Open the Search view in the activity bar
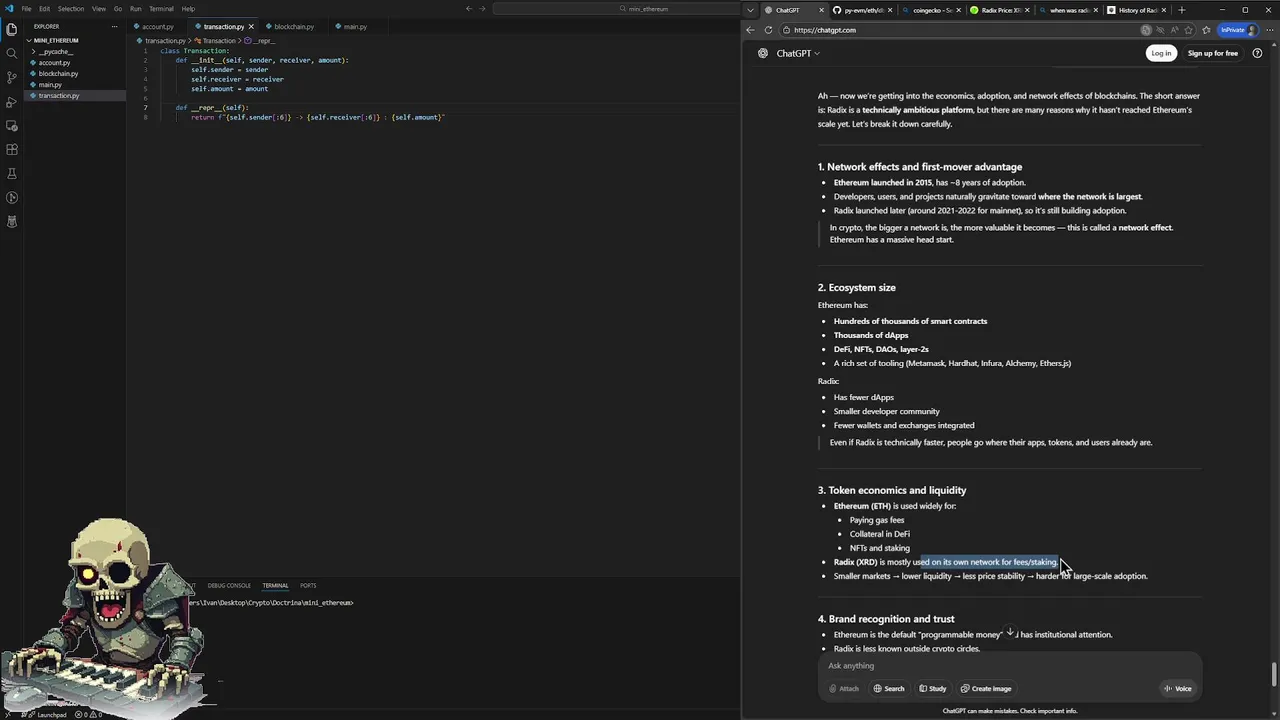The height and width of the screenshot is (720, 1280). tap(12, 53)
